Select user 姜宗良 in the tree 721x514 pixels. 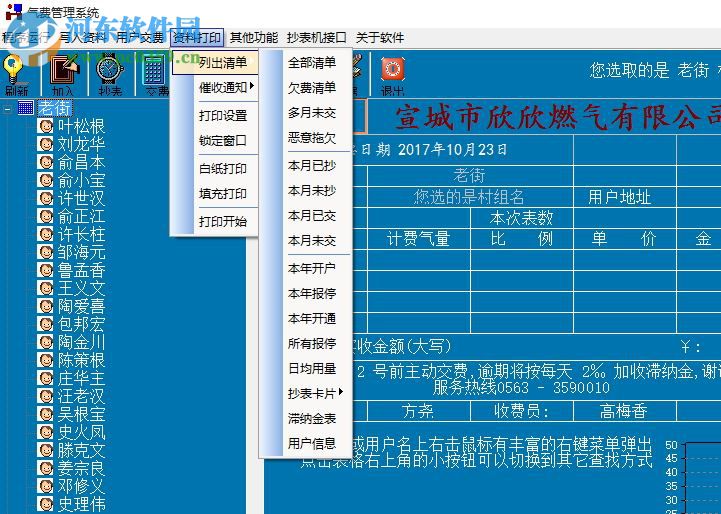[81, 468]
